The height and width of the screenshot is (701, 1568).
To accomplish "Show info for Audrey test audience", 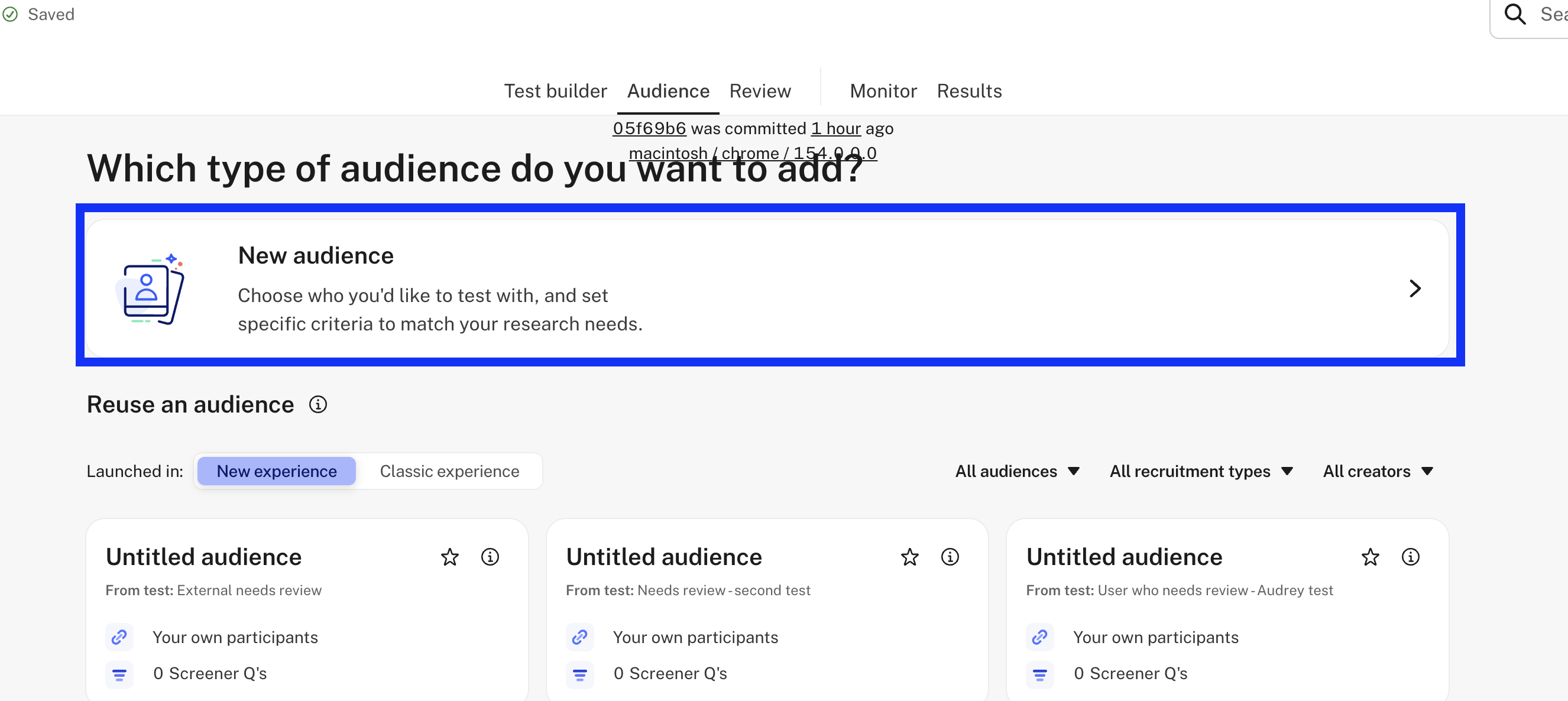I will point(1410,556).
